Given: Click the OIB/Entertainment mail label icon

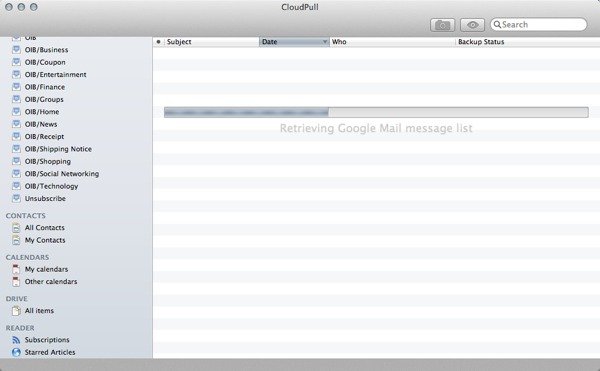Looking at the screenshot, I should pyautogui.click(x=16, y=74).
